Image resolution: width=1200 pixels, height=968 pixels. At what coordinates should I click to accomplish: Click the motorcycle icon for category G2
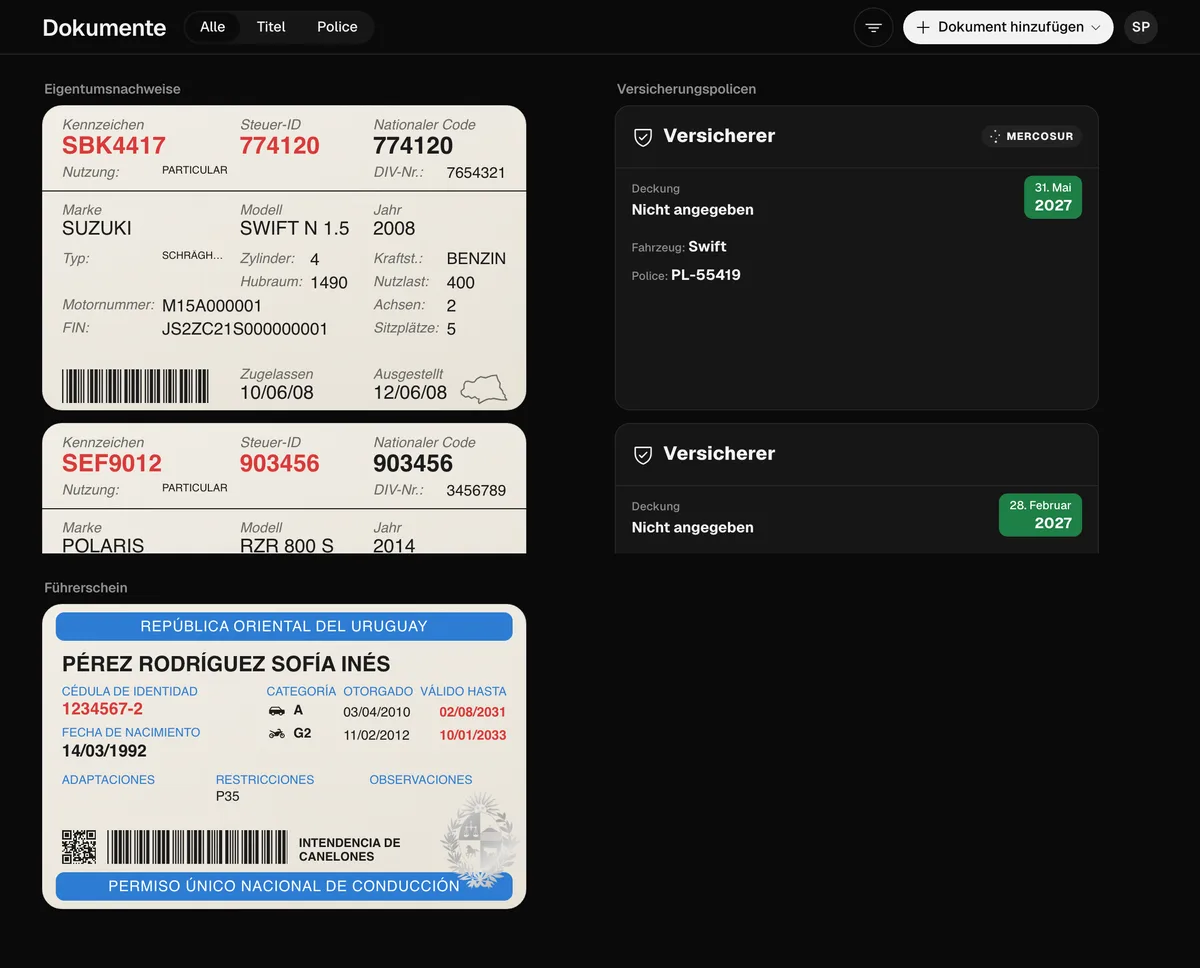point(277,734)
